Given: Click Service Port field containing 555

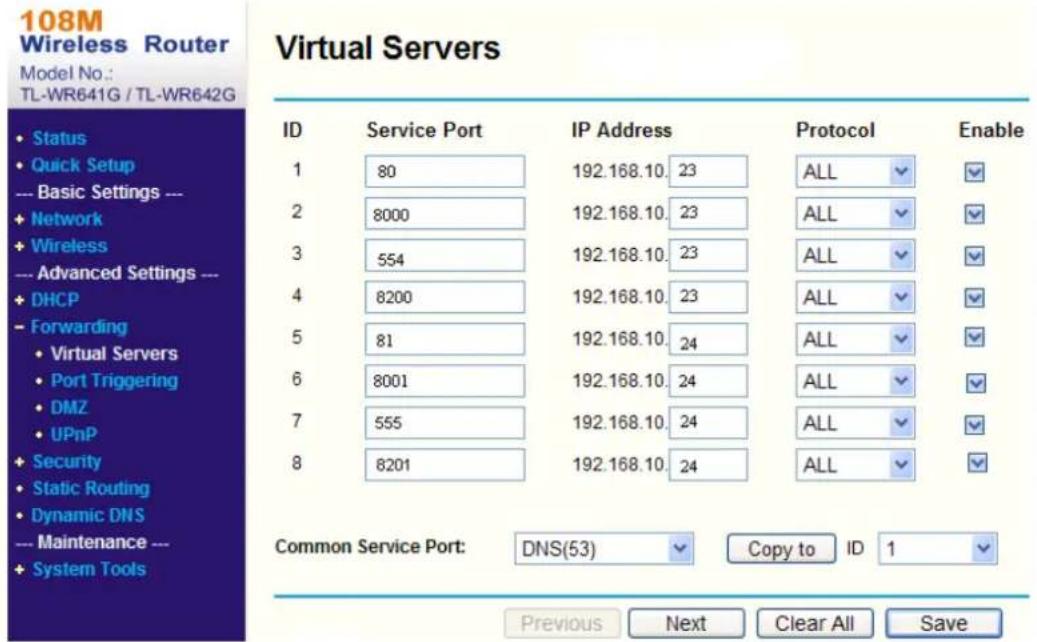Looking at the screenshot, I should pos(444,423).
